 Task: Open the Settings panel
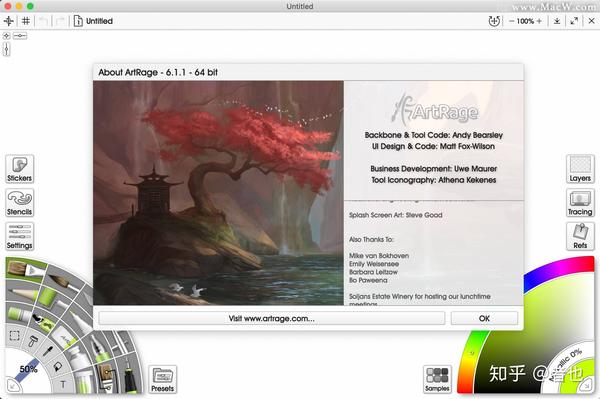coord(20,236)
